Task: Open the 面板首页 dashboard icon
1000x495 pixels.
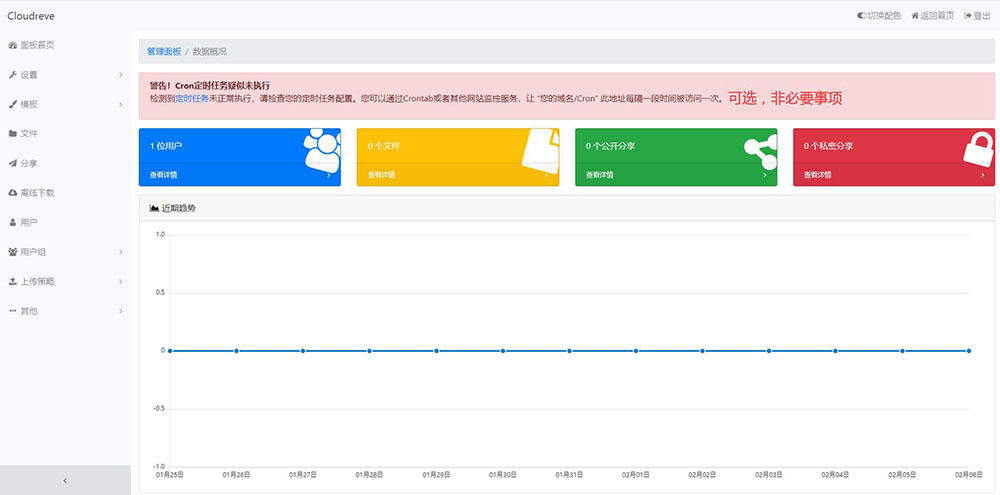Action: pos(12,45)
